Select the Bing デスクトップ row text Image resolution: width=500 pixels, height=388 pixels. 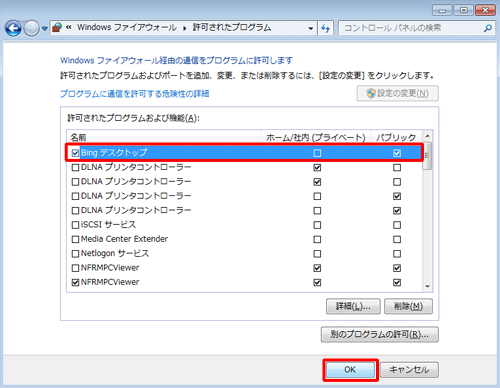[x=114, y=153]
